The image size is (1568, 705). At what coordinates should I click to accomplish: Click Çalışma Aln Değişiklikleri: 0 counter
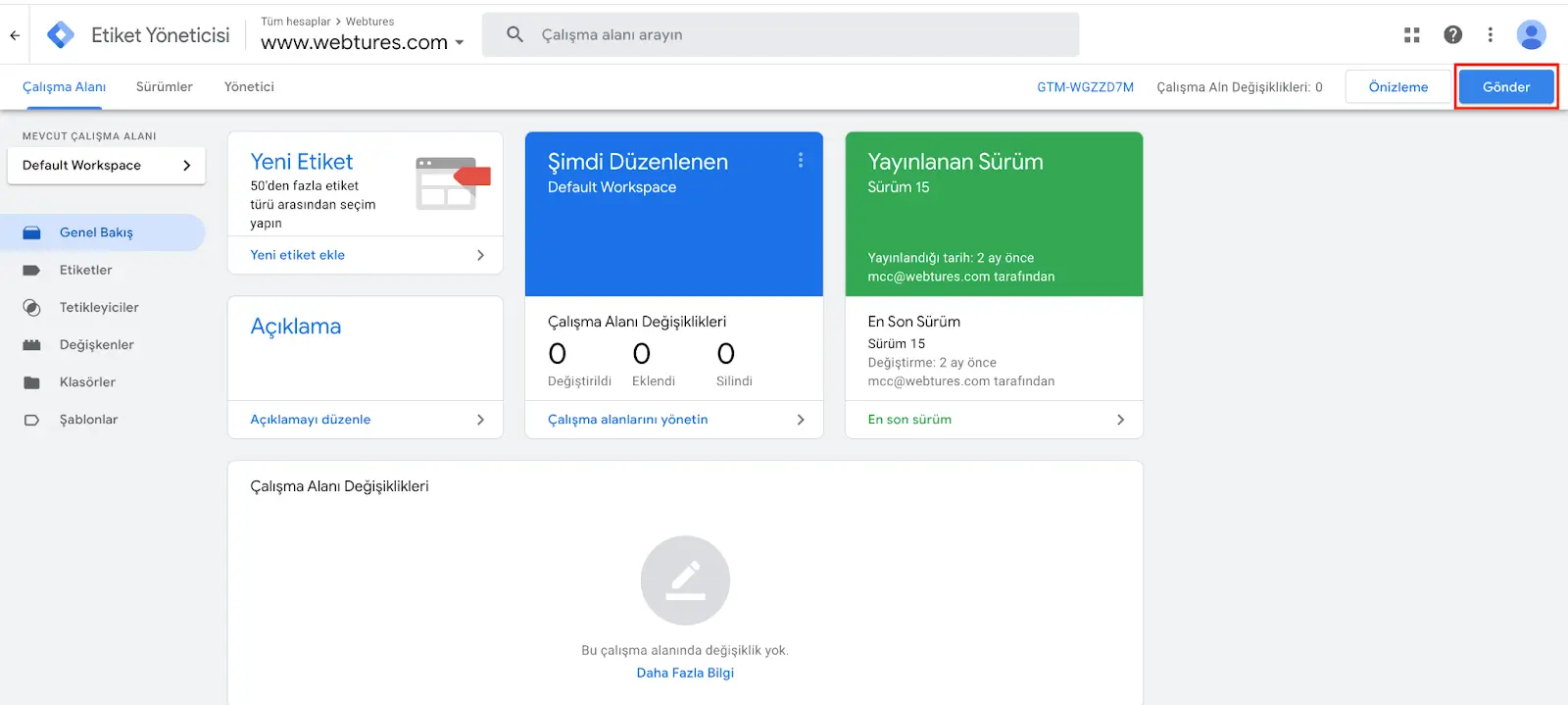point(1240,87)
